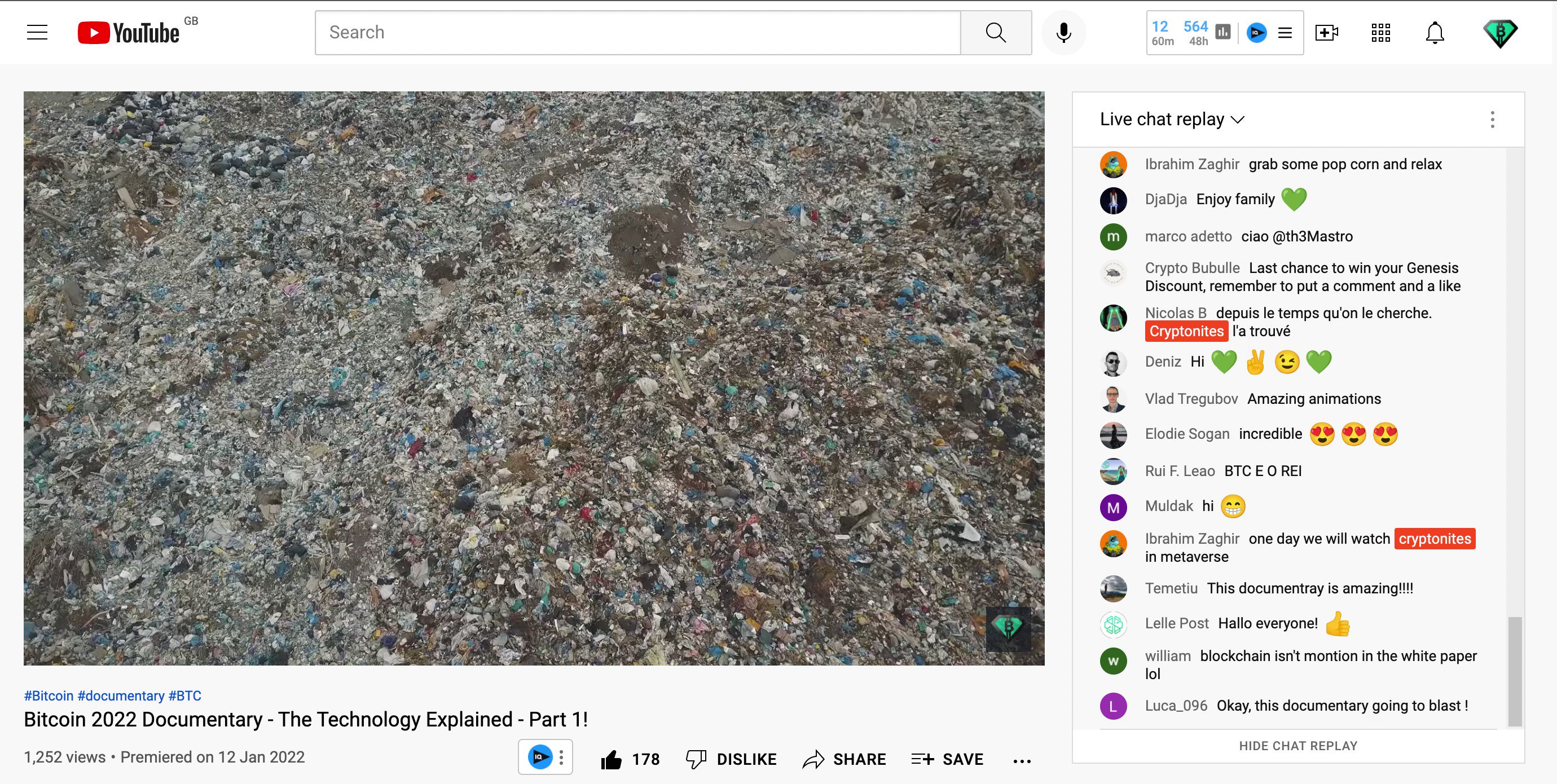The height and width of the screenshot is (784, 1557).
Task: Open vidIQ extension menu lines
Action: coord(1285,33)
